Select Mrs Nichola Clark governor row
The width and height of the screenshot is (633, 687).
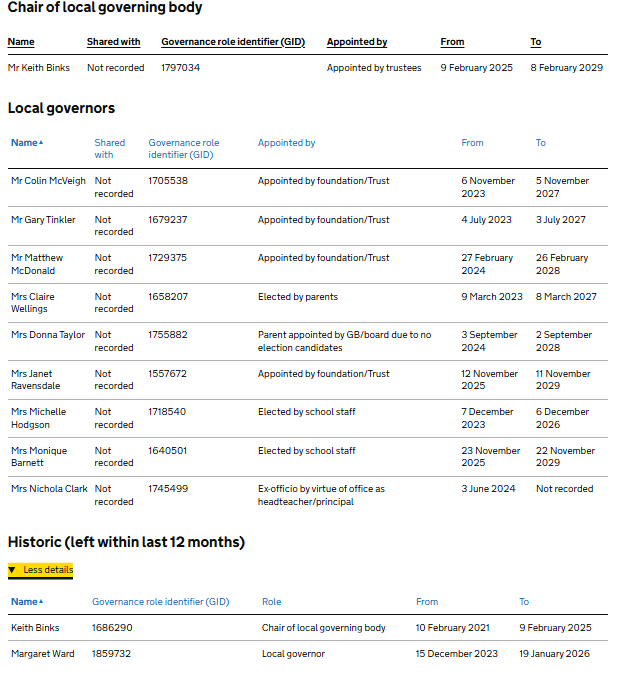click(49, 489)
